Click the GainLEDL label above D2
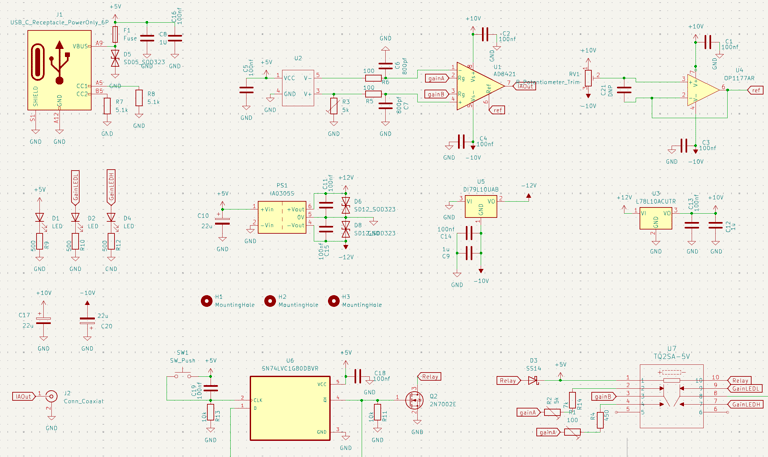 pos(75,188)
